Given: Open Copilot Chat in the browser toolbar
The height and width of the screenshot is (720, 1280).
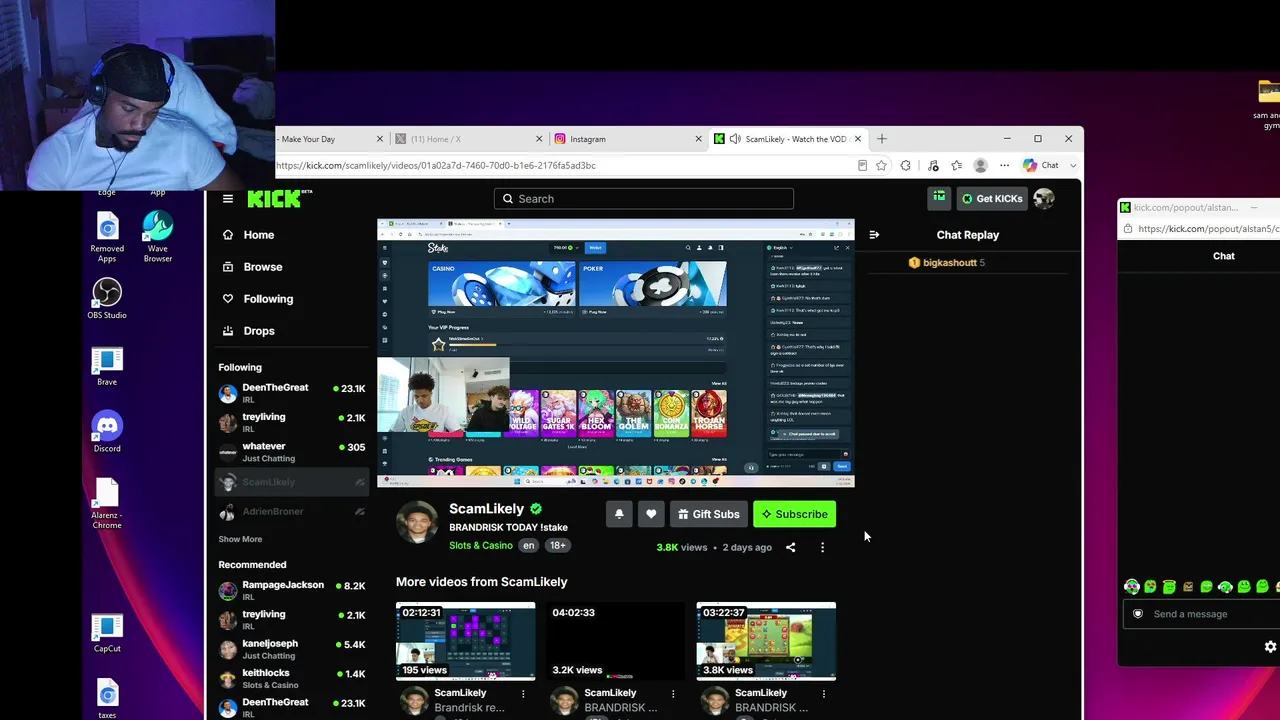Looking at the screenshot, I should tap(1040, 165).
